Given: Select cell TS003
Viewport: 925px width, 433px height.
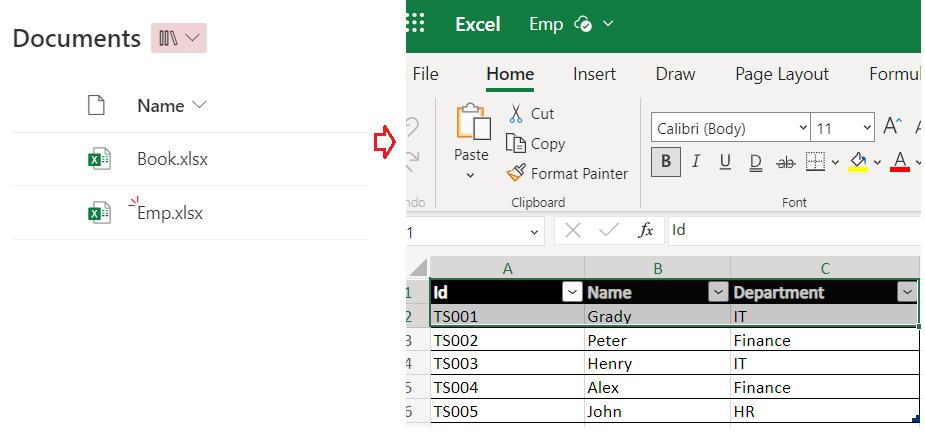Looking at the screenshot, I should tap(507, 363).
